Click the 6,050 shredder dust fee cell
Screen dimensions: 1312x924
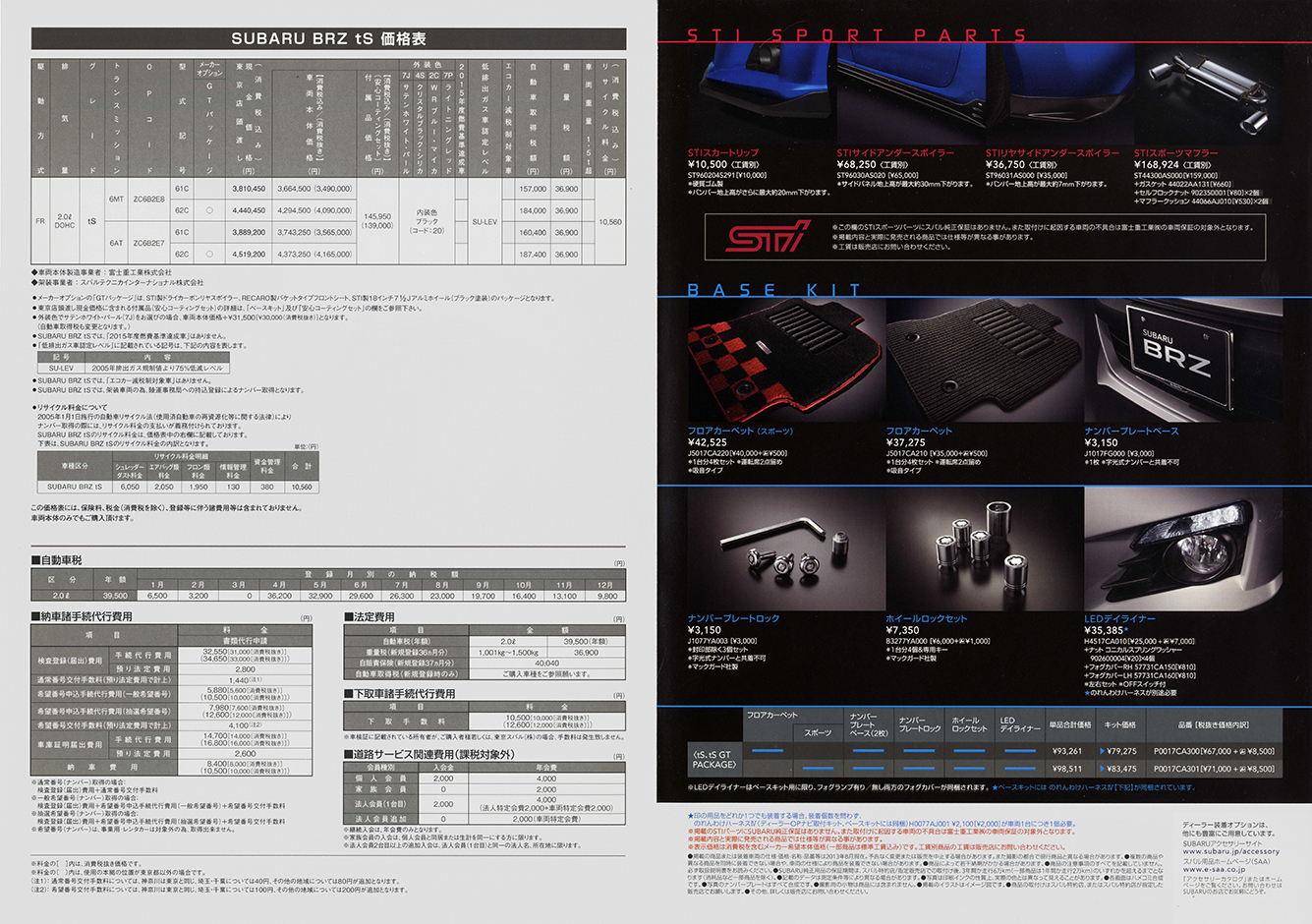(130, 487)
